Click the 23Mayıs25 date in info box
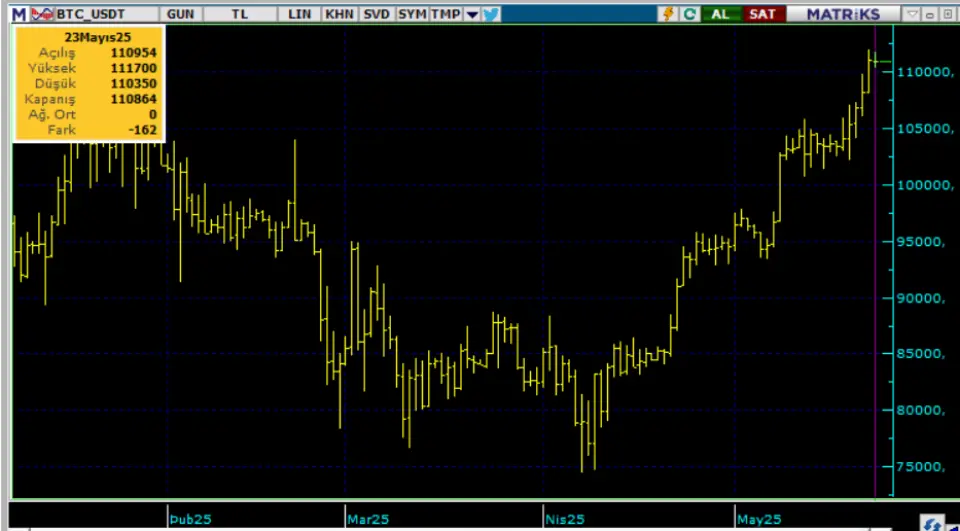Image resolution: width=960 pixels, height=531 pixels. point(98,37)
